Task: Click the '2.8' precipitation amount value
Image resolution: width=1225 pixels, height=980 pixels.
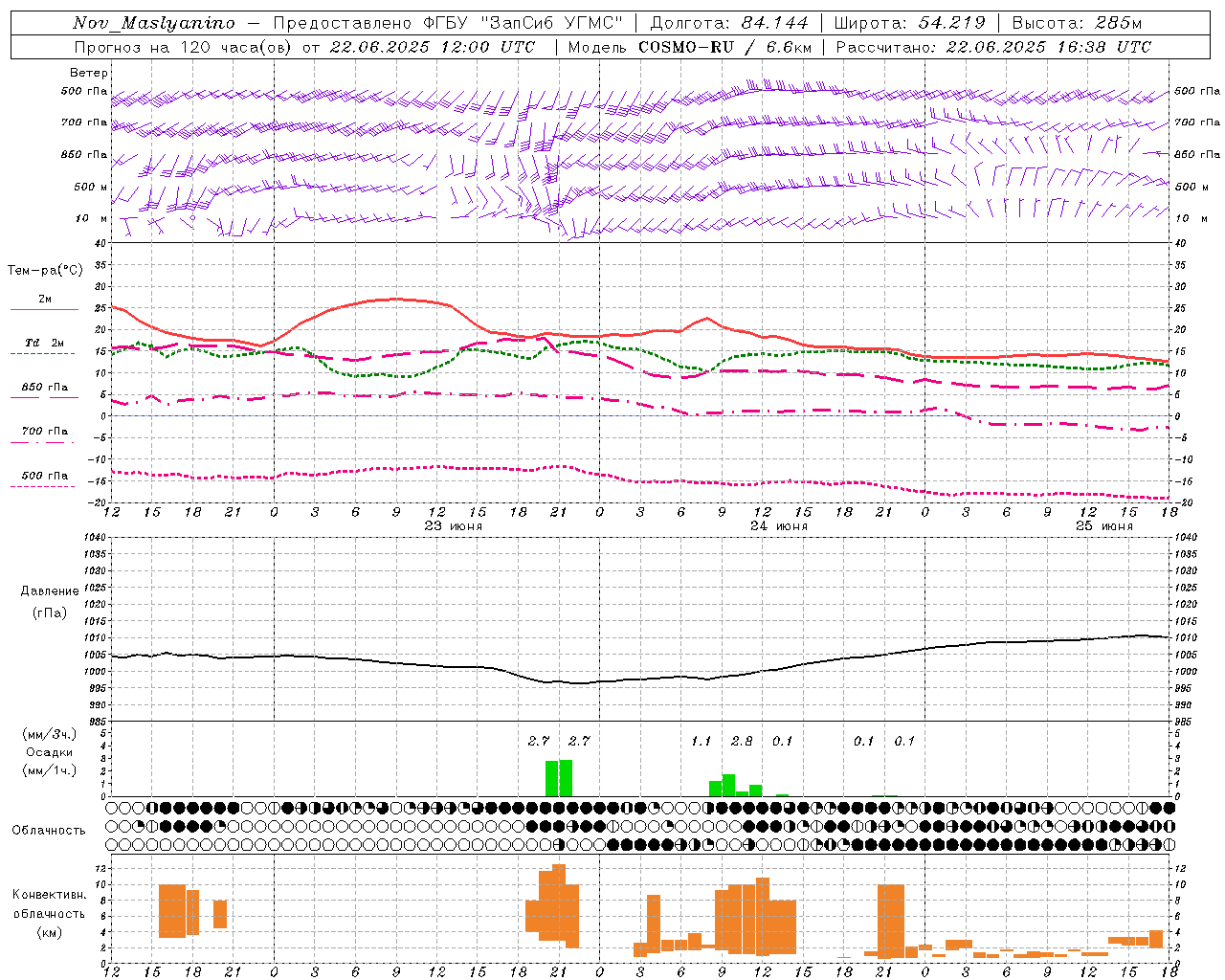Action: pos(742,741)
